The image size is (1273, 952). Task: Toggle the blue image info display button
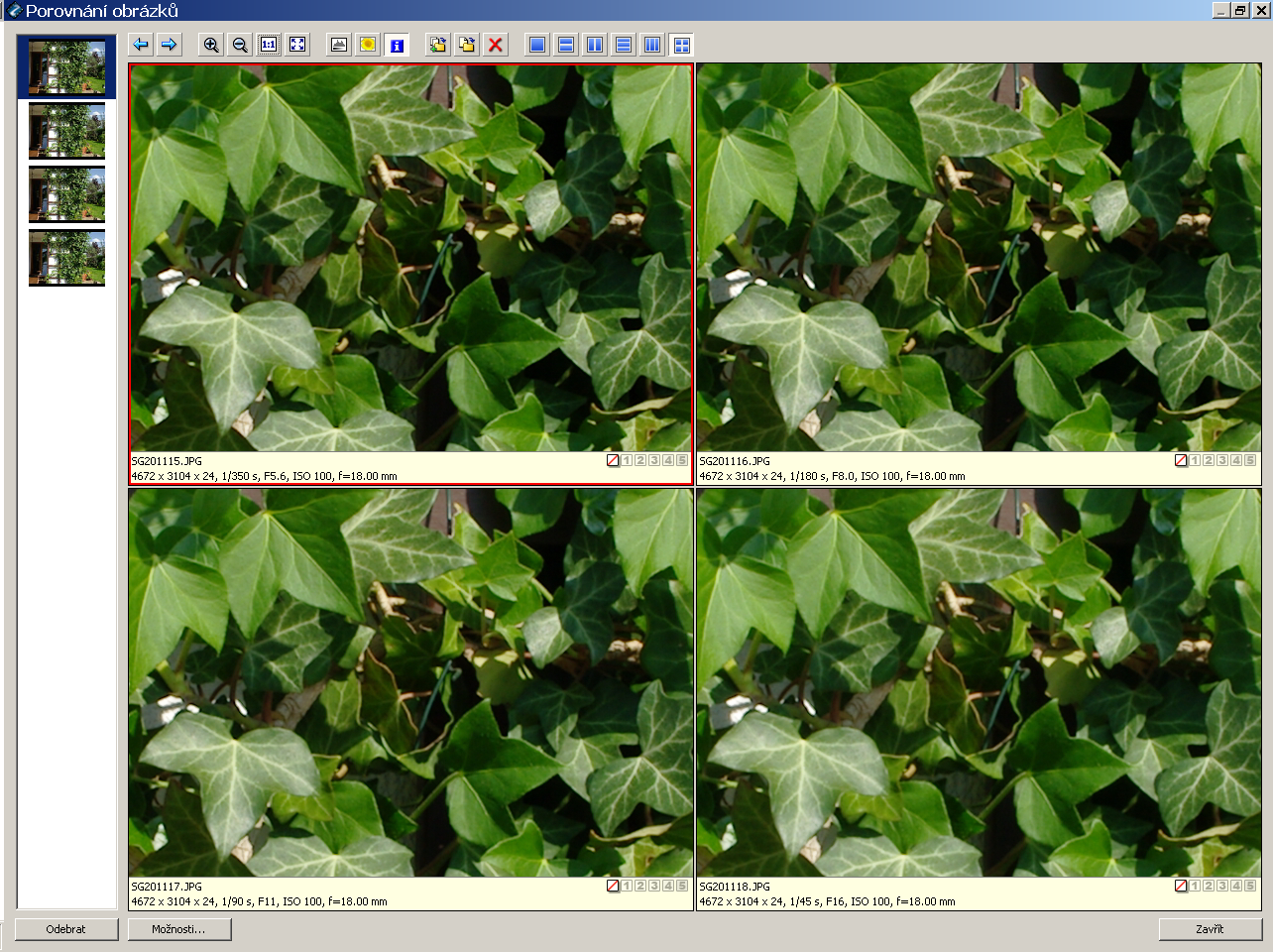pyautogui.click(x=397, y=45)
